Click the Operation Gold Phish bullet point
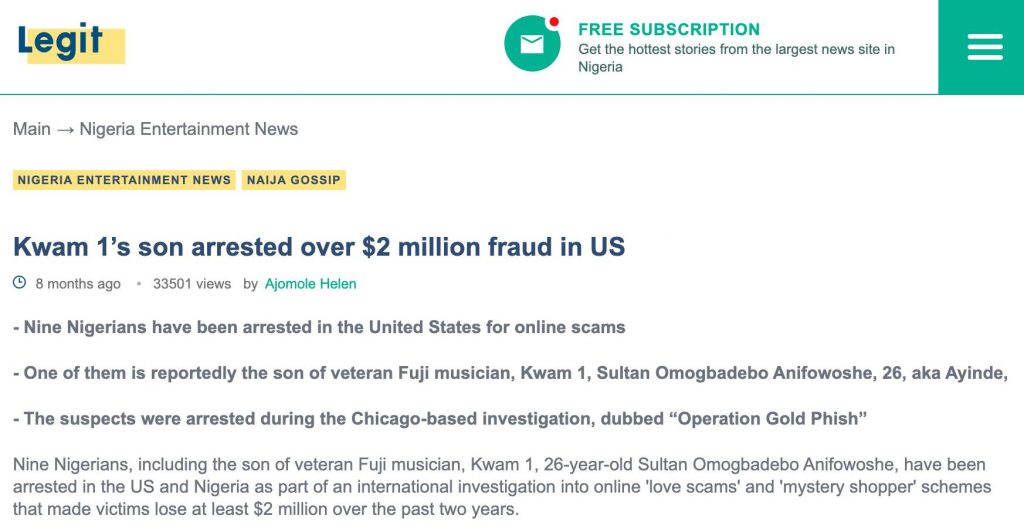This screenshot has height=529, width=1024. tap(440, 419)
